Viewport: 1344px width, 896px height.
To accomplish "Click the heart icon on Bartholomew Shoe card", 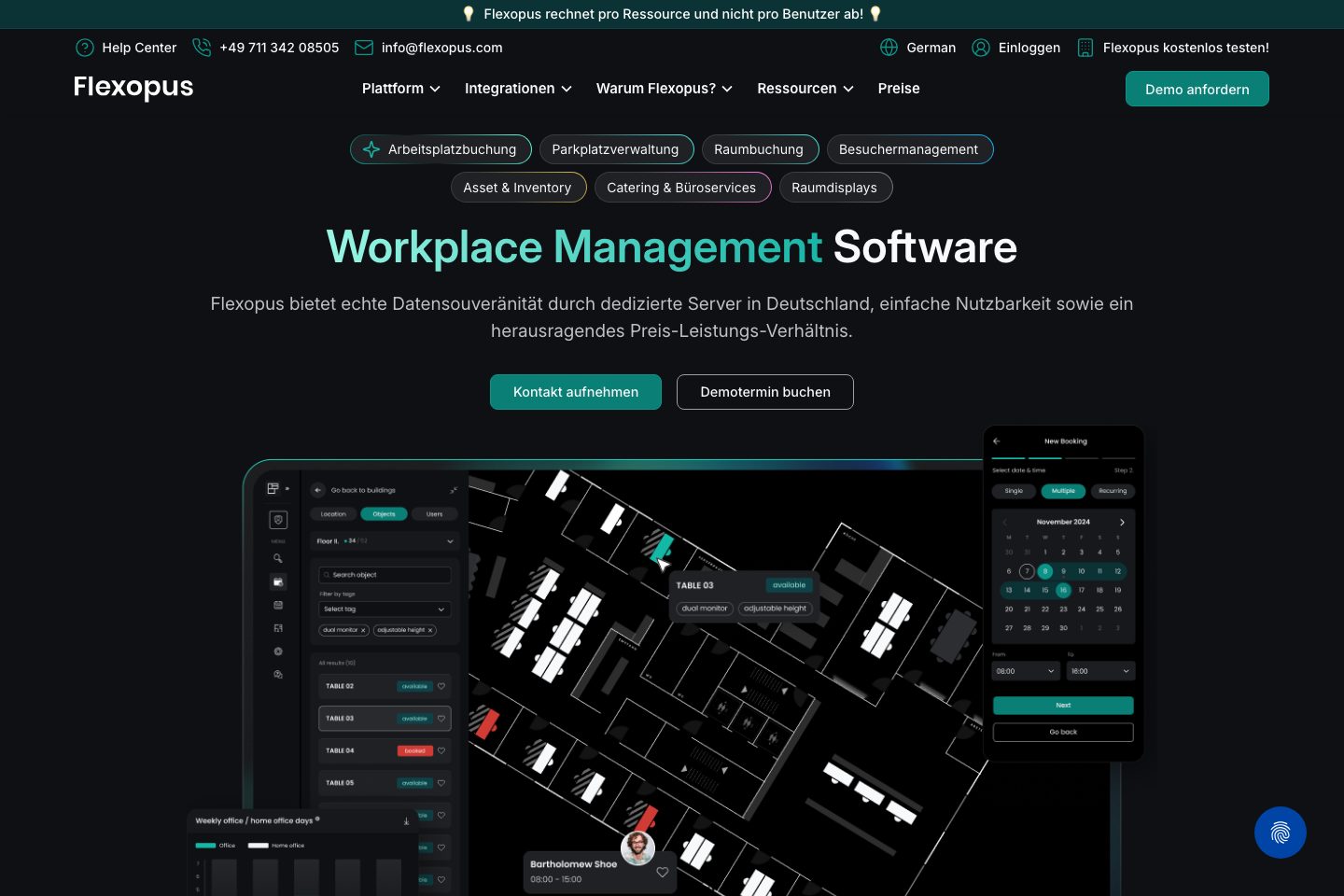I will click(x=663, y=873).
